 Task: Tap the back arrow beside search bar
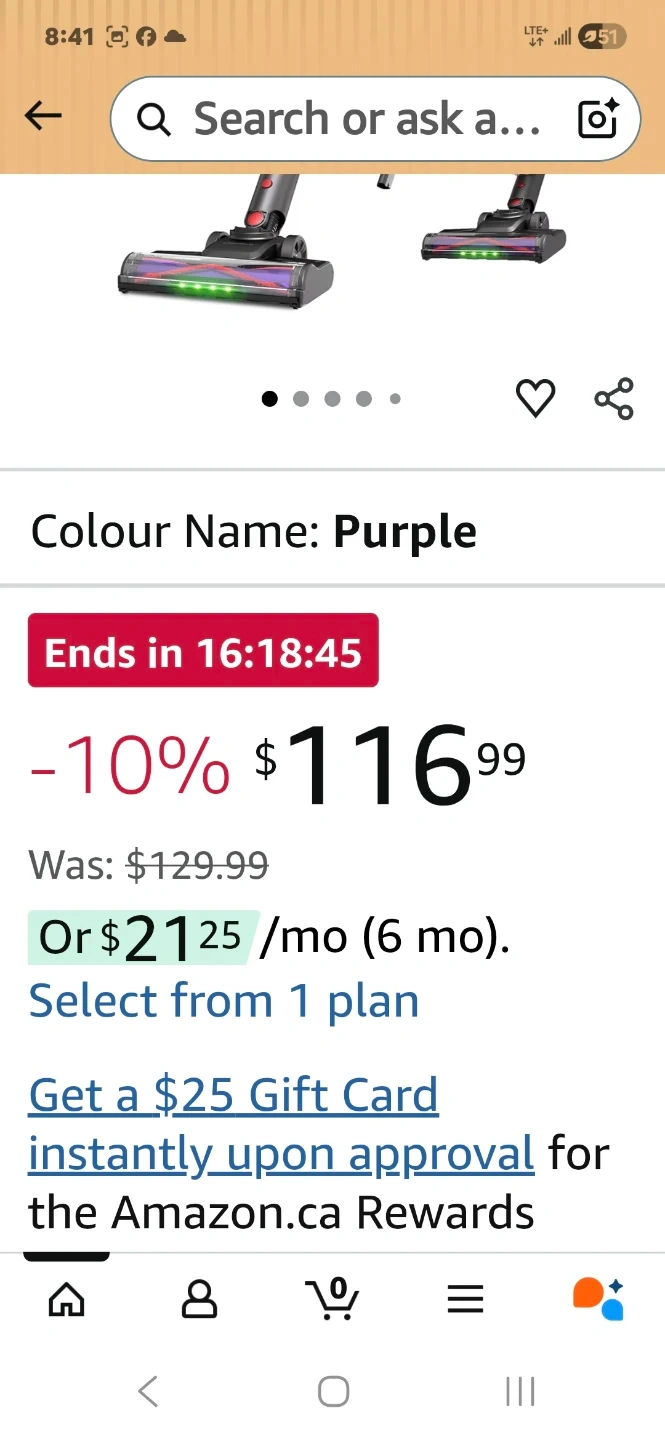click(43, 117)
